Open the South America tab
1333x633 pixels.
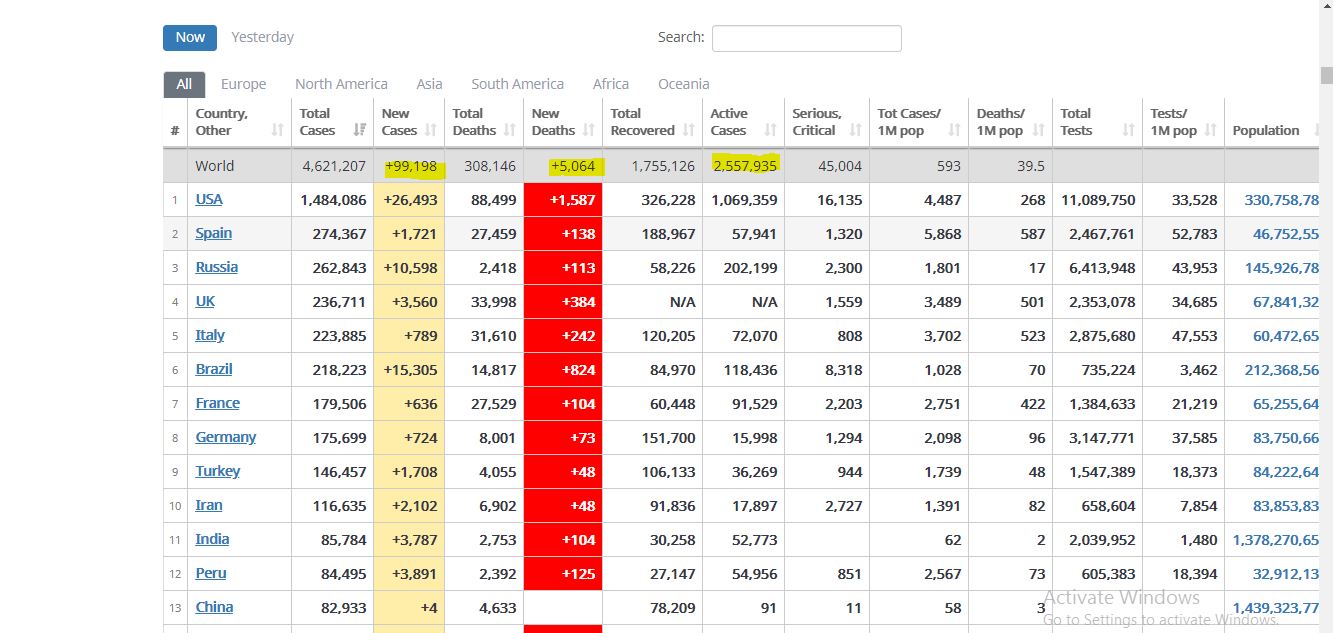point(517,84)
